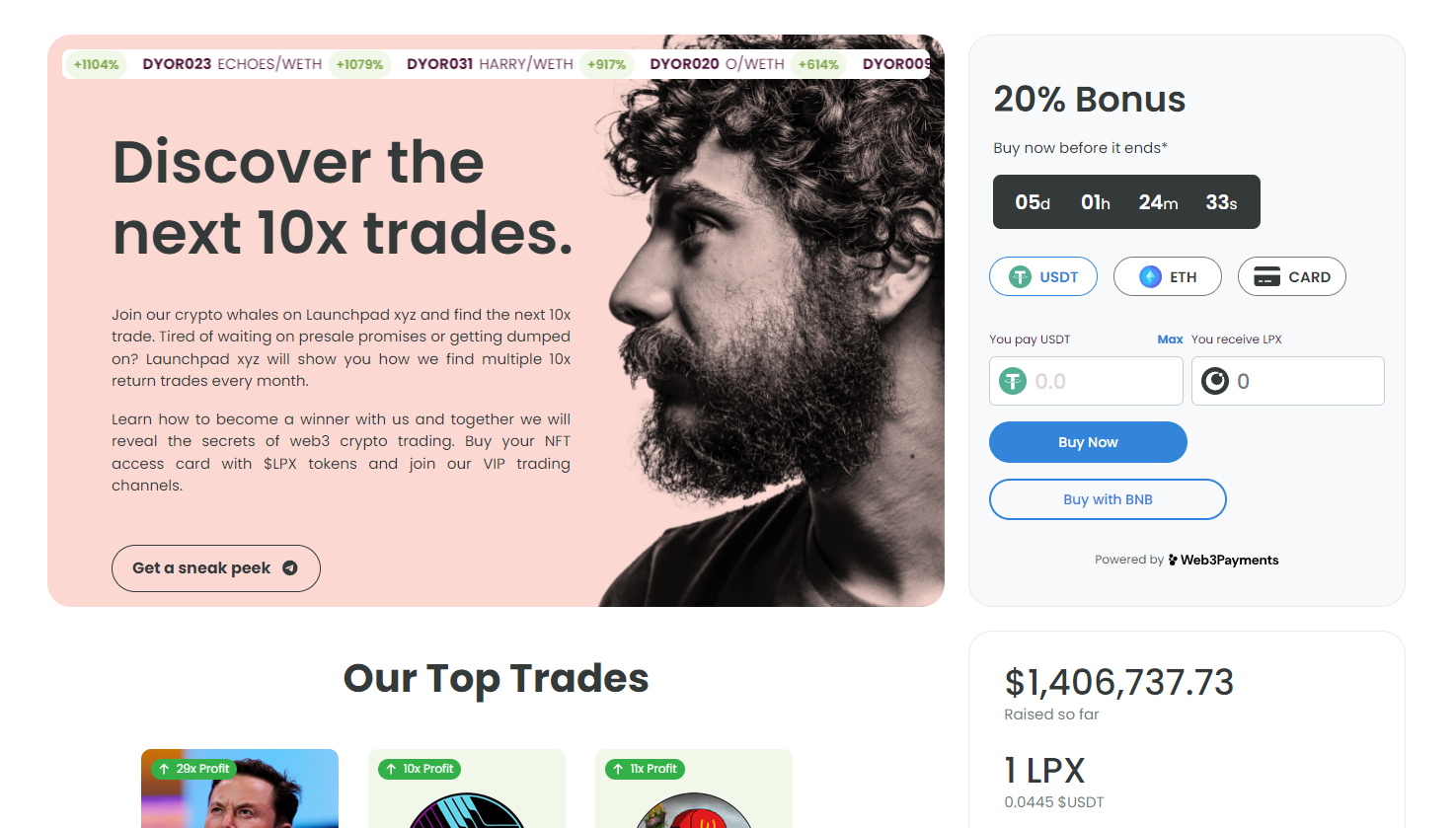1456x828 pixels.
Task: Click the Ethereum icon in ETH button
Action: [1150, 277]
